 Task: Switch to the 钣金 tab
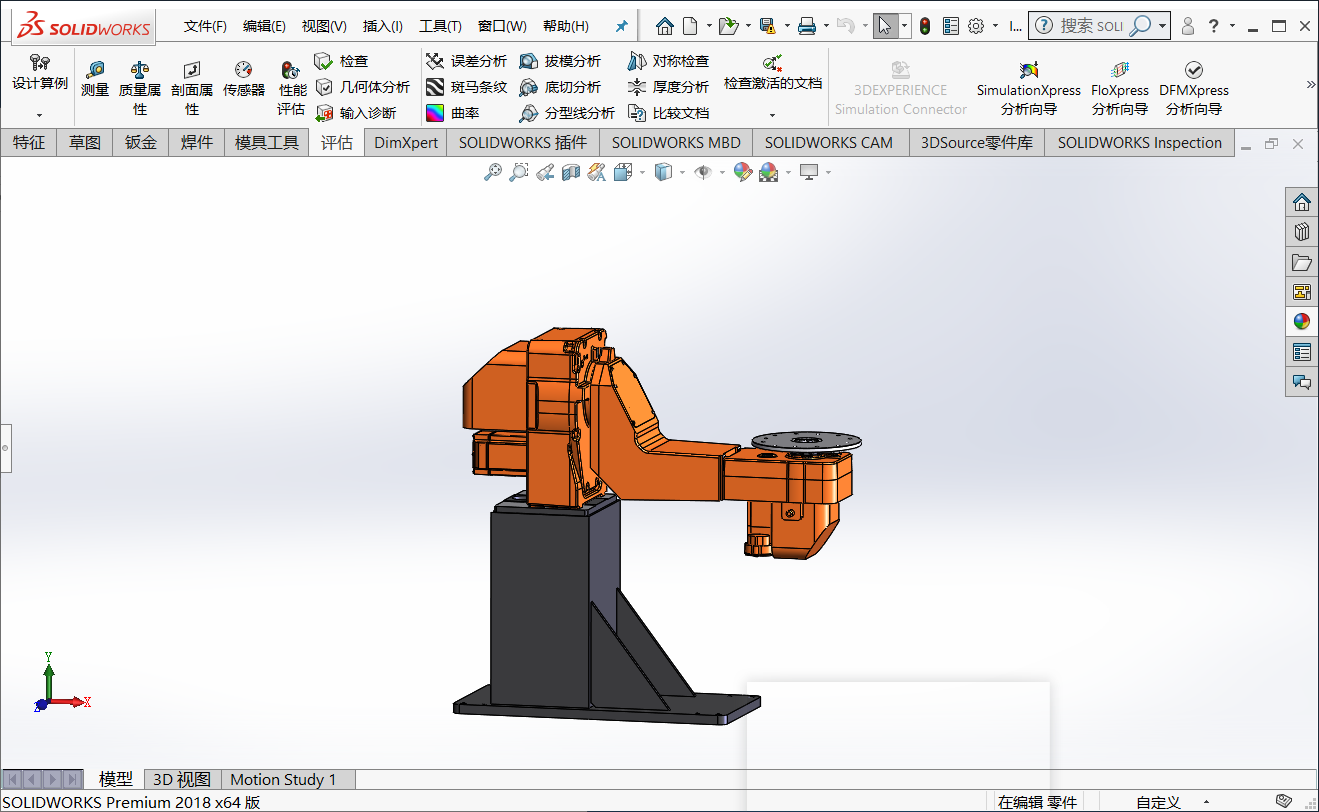(140, 143)
